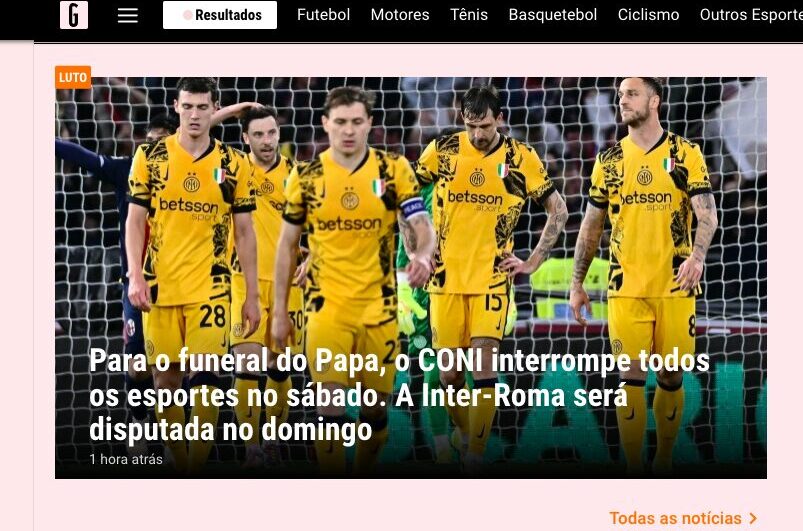Open Outros Esportes menu
This screenshot has height=531, width=803.
point(751,15)
